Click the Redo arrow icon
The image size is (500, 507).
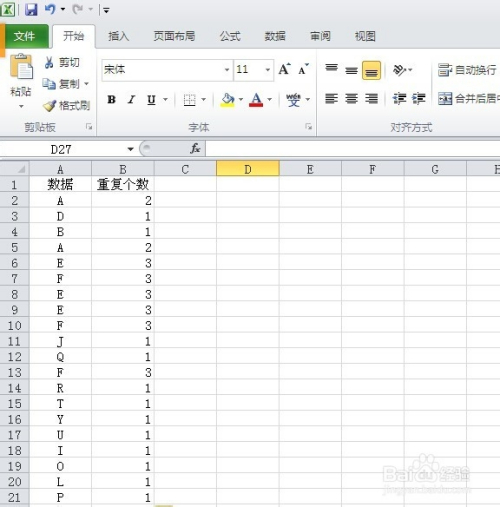coord(78,9)
